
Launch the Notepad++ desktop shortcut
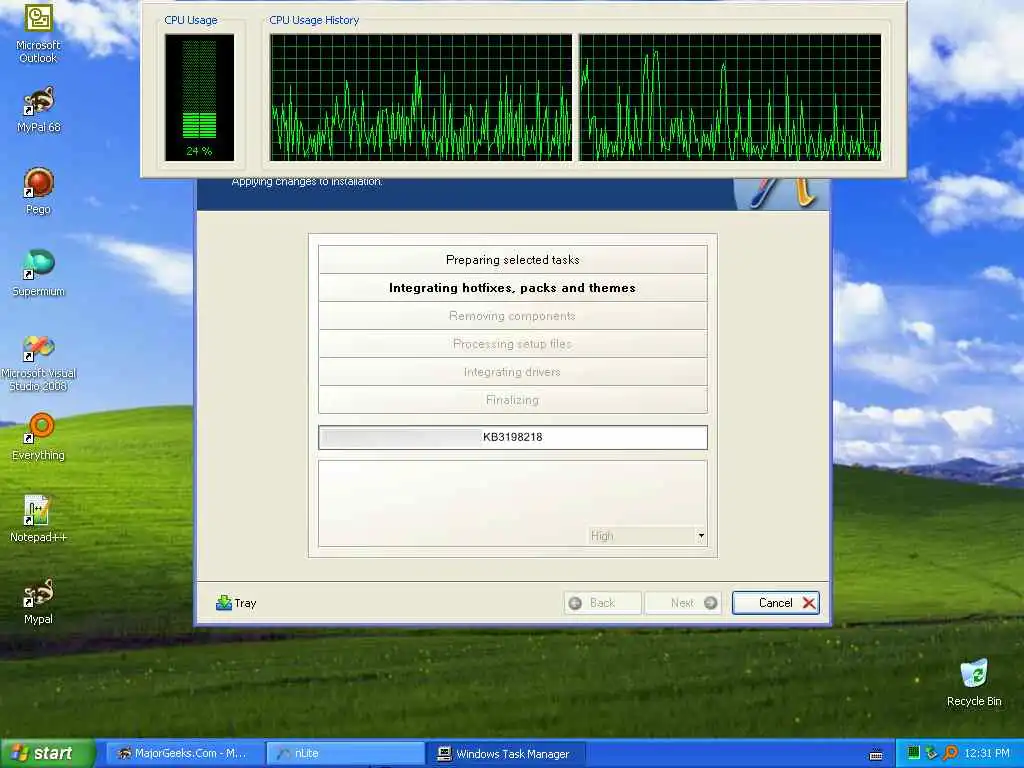point(39,519)
